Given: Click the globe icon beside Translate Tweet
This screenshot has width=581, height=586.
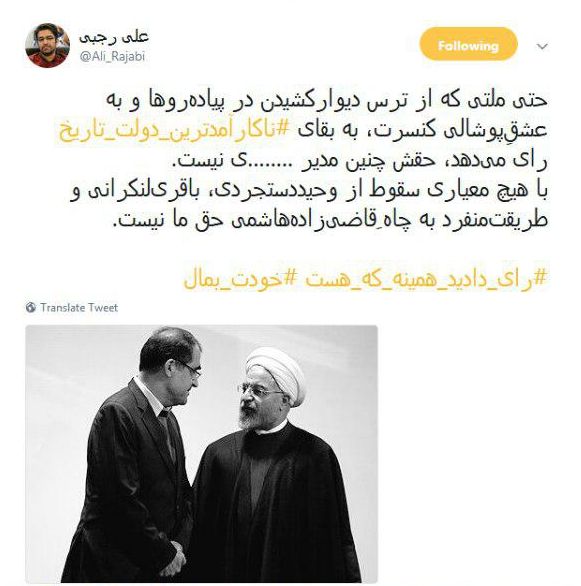Looking at the screenshot, I should (x=31, y=308).
